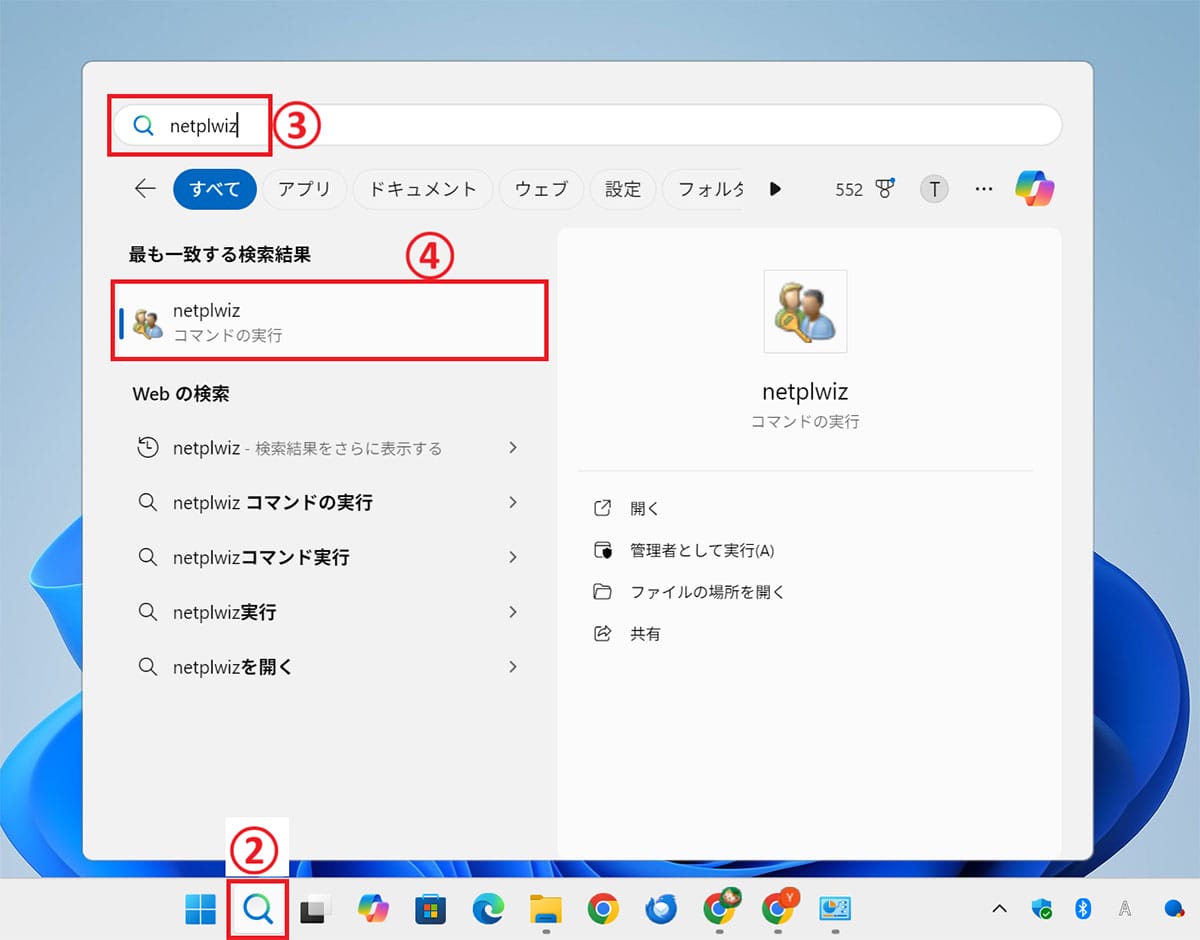This screenshot has height=940, width=1200.
Task: Expand the chevron for "netplwizコマンド実行"
Action: pos(512,557)
